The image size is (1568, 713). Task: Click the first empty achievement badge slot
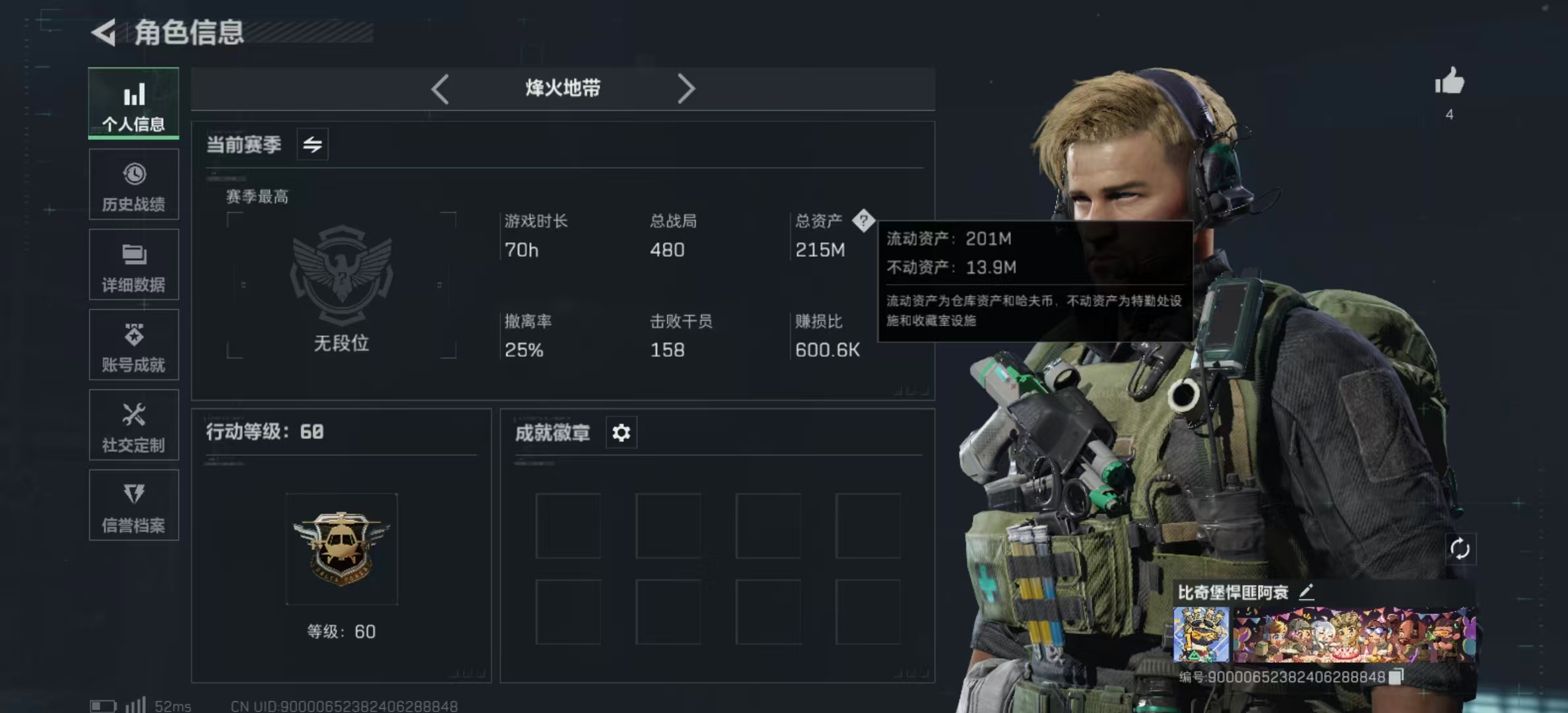[568, 526]
